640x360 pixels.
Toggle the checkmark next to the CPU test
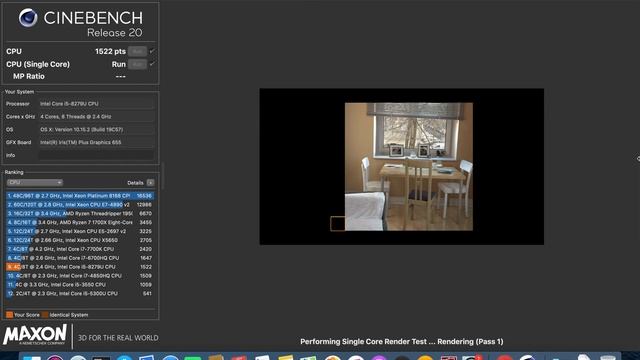[x=152, y=51]
